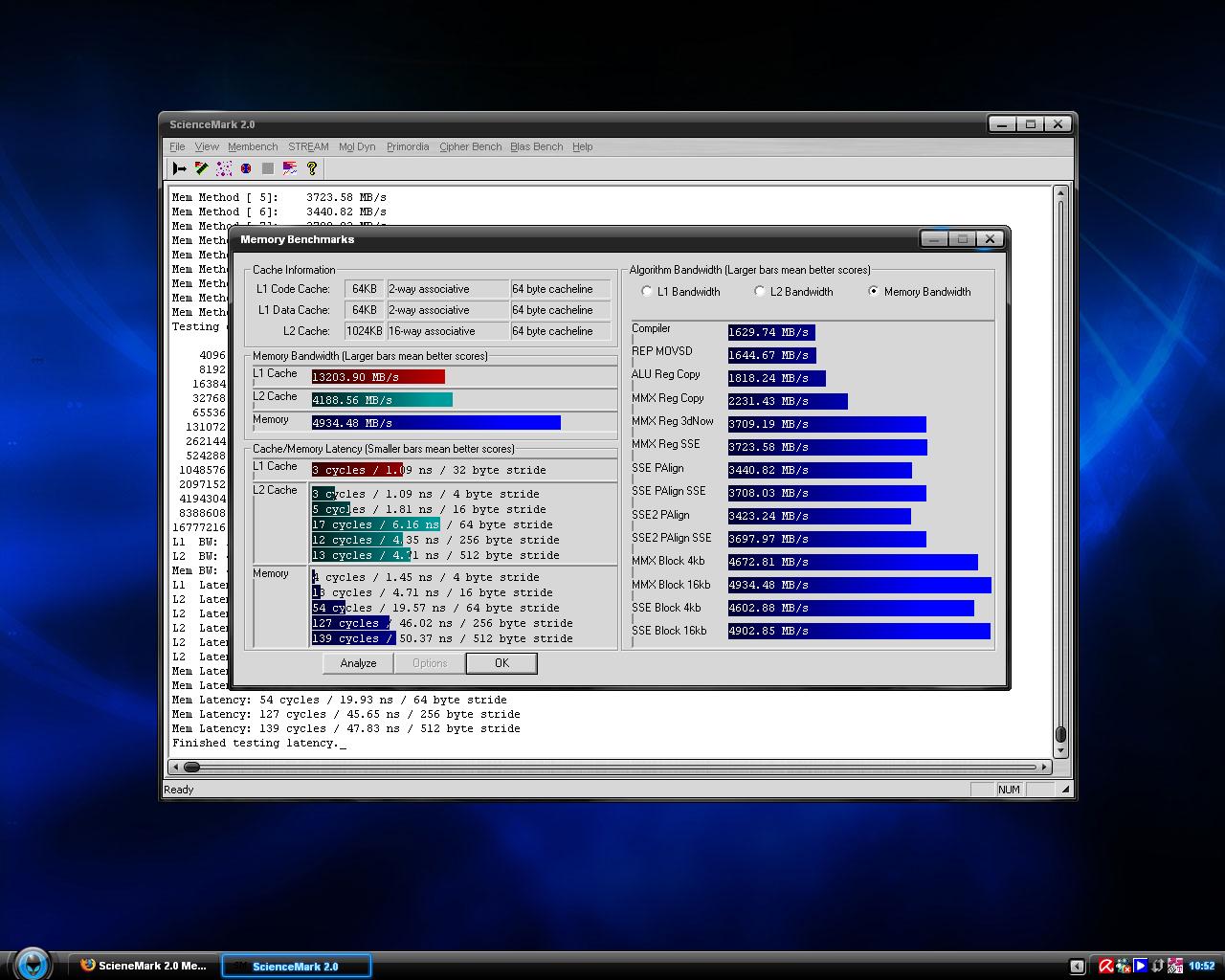Click the 16-way associative field
The width and height of the screenshot is (1225, 980).
coord(448,331)
